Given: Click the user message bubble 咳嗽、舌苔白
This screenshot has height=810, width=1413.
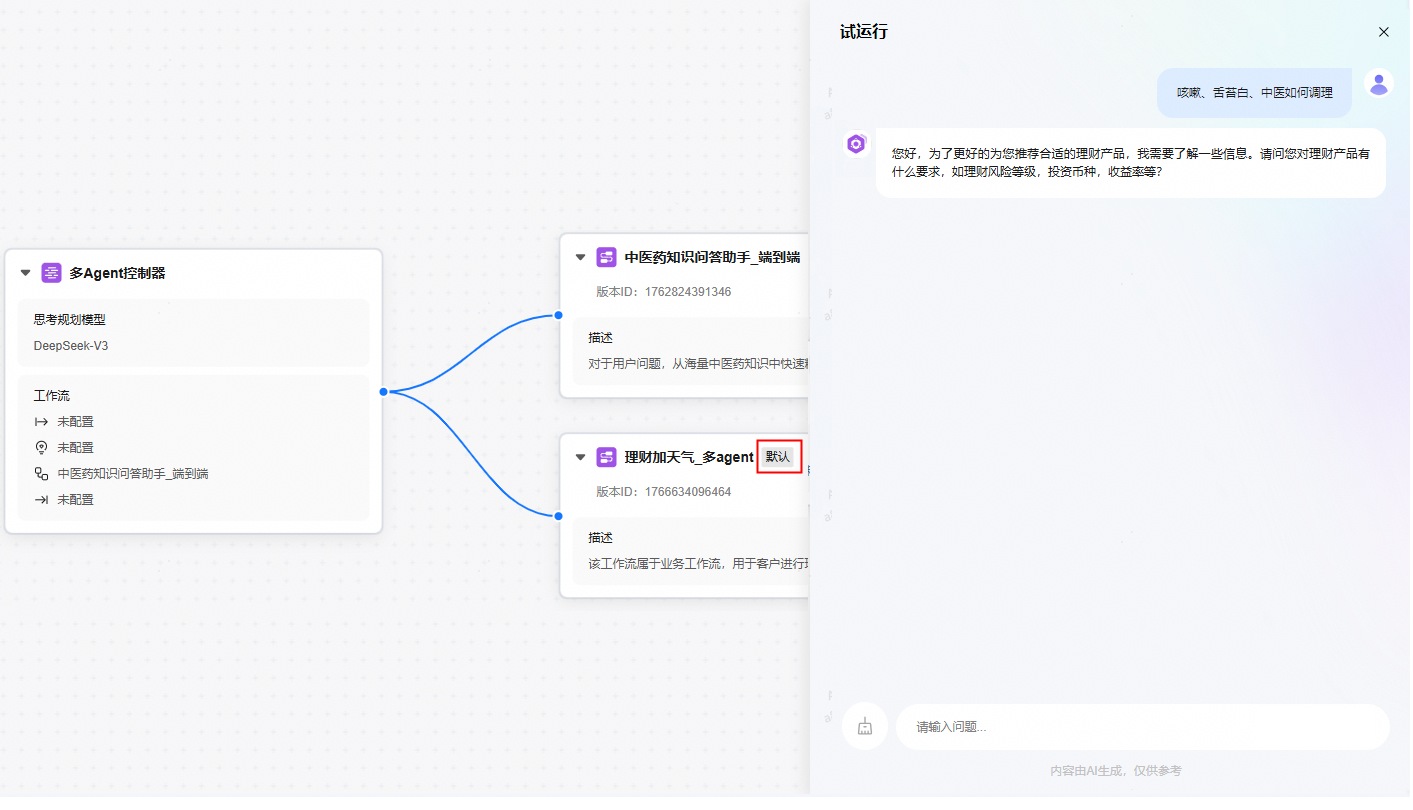Looking at the screenshot, I should 1254,93.
